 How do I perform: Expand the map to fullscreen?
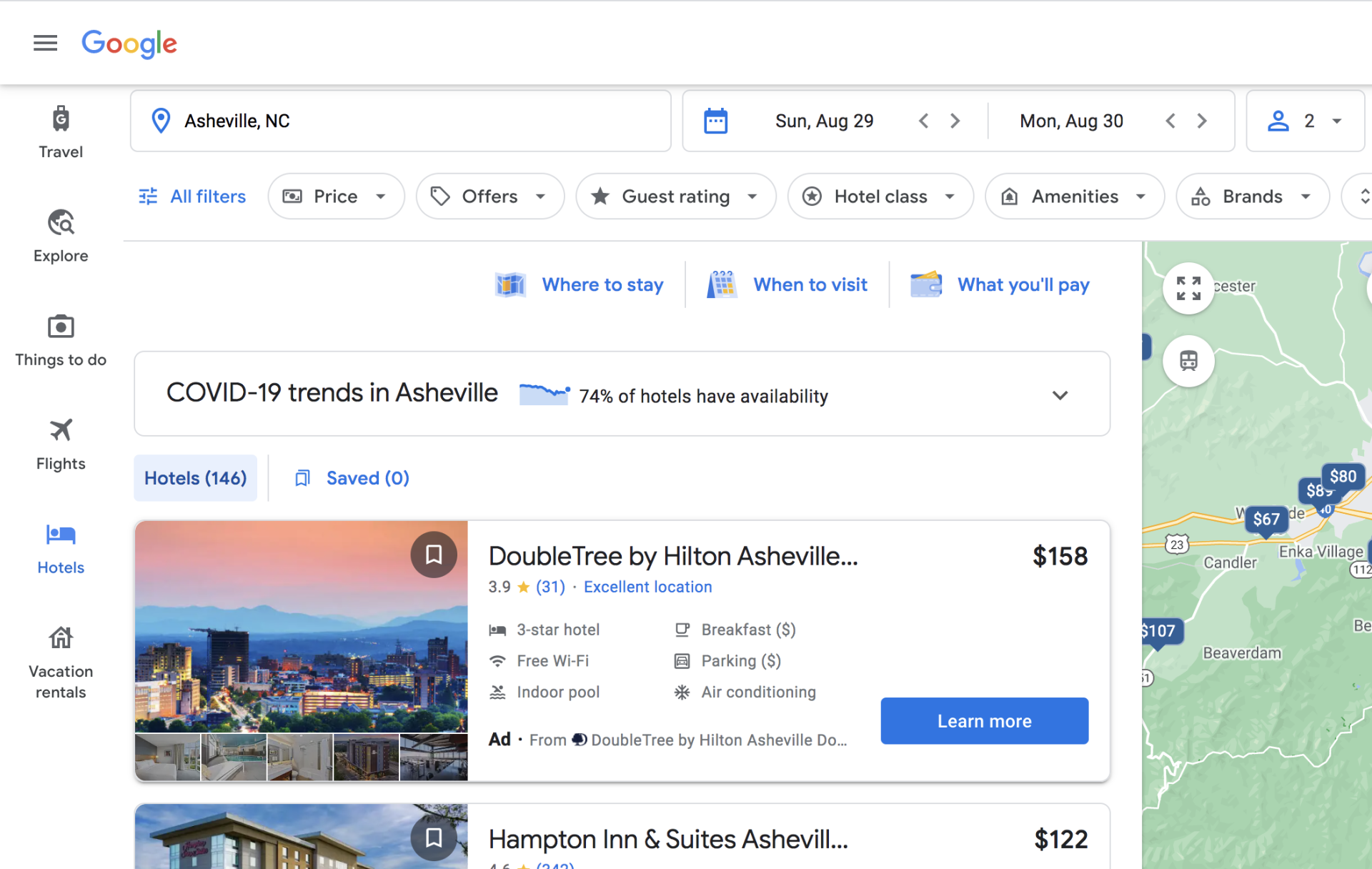[1188, 289]
